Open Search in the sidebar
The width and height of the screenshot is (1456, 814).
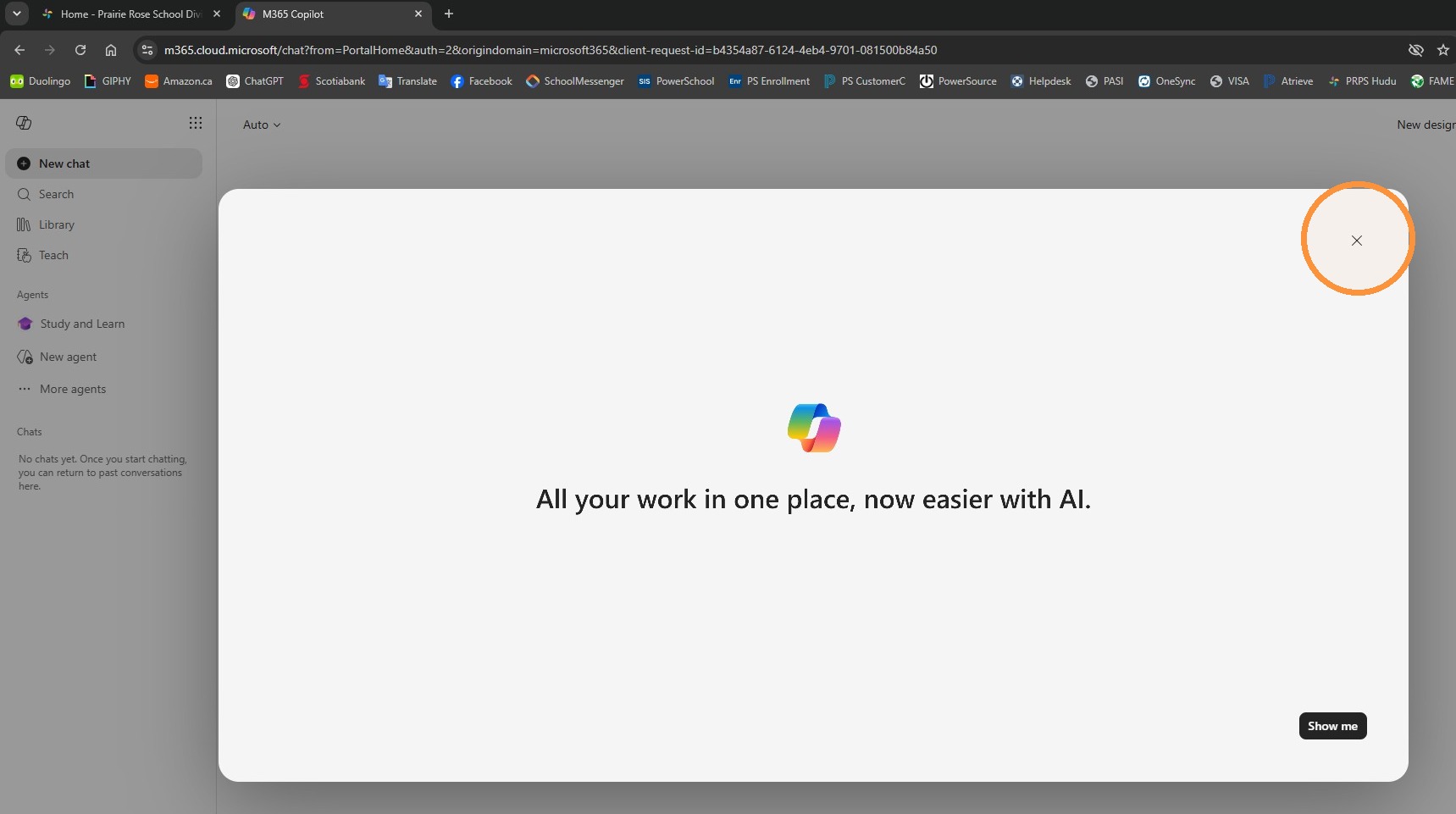click(104, 194)
